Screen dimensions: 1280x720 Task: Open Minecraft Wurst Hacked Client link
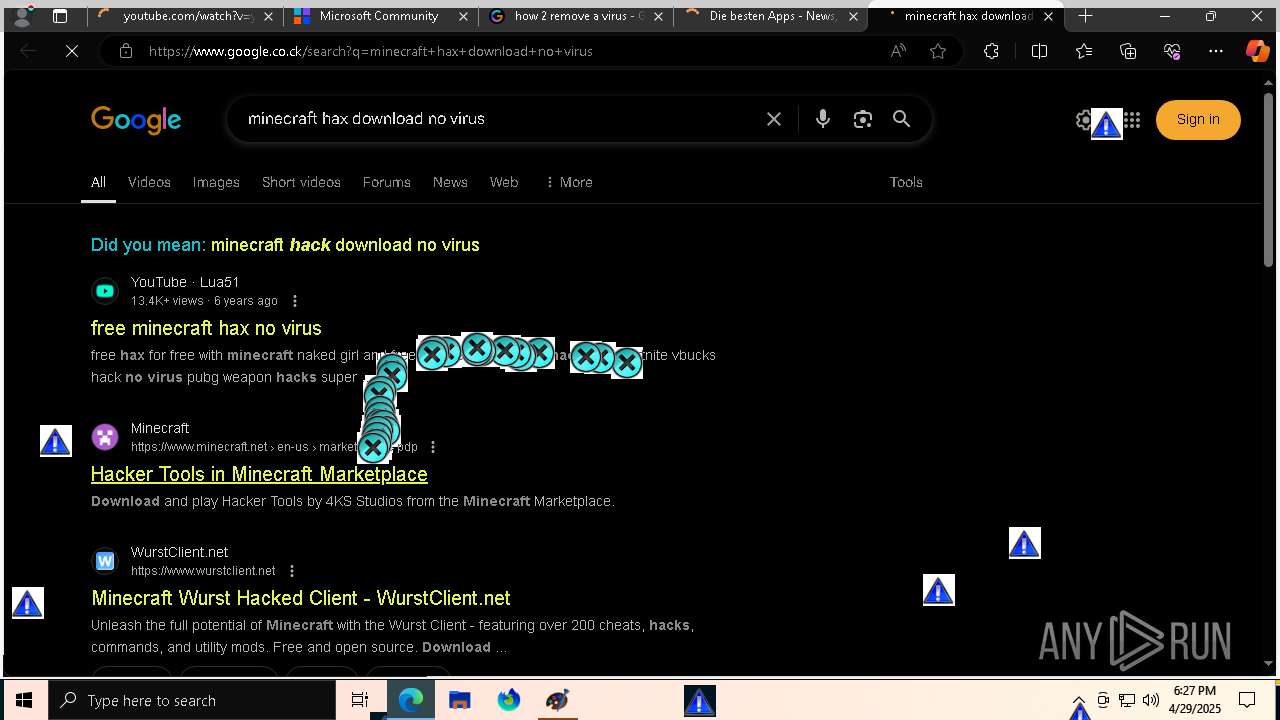pyautogui.click(x=300, y=598)
